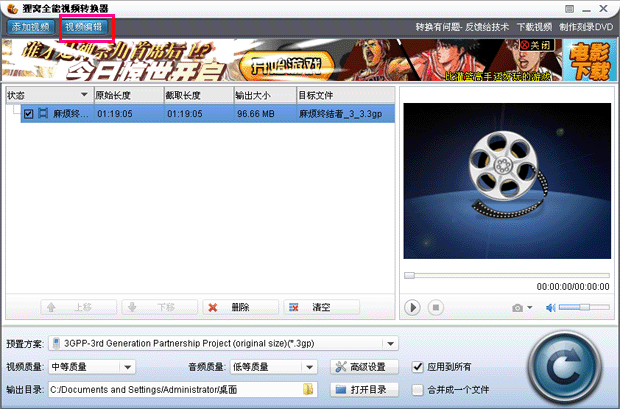This screenshot has width=620, height=409.
Task: Uncheck the video file checkbox in list
Action: pyautogui.click(x=28, y=114)
